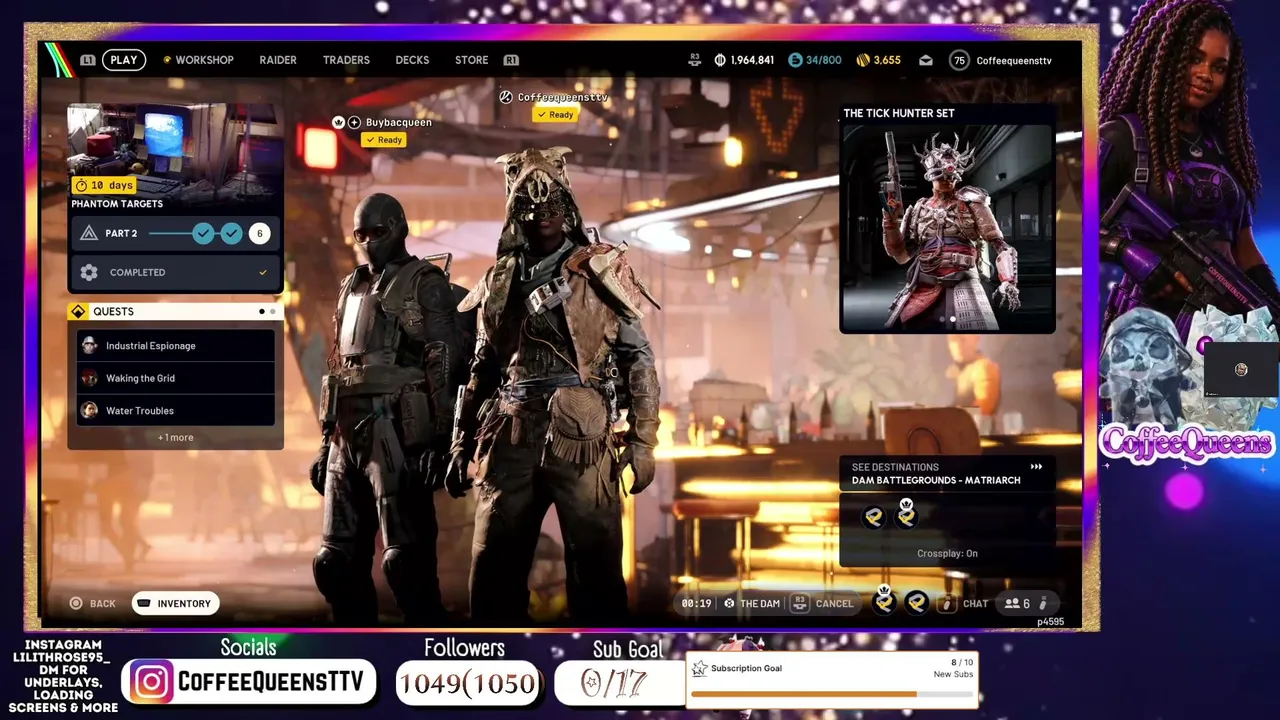The width and height of the screenshot is (1280, 720).
Task: Switch to the WORKSHOP tab
Action: (198, 60)
